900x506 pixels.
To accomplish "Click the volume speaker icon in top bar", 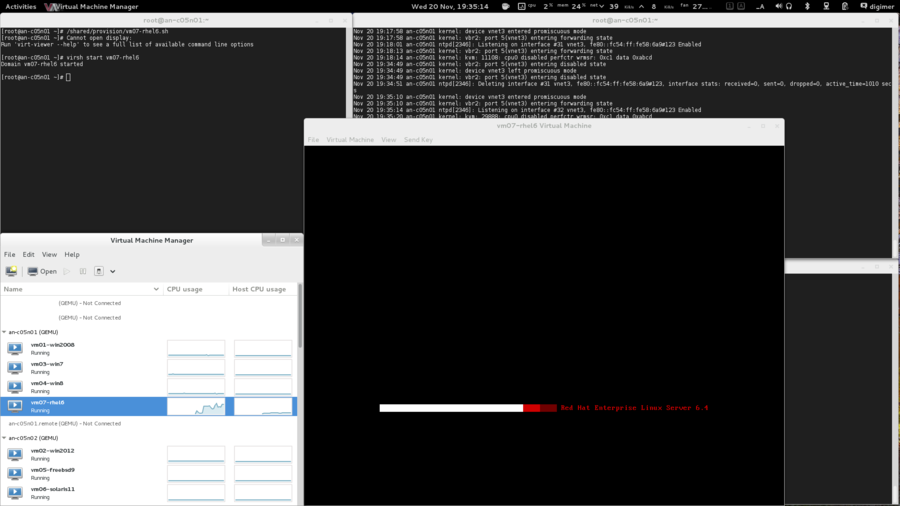I will [778, 6].
